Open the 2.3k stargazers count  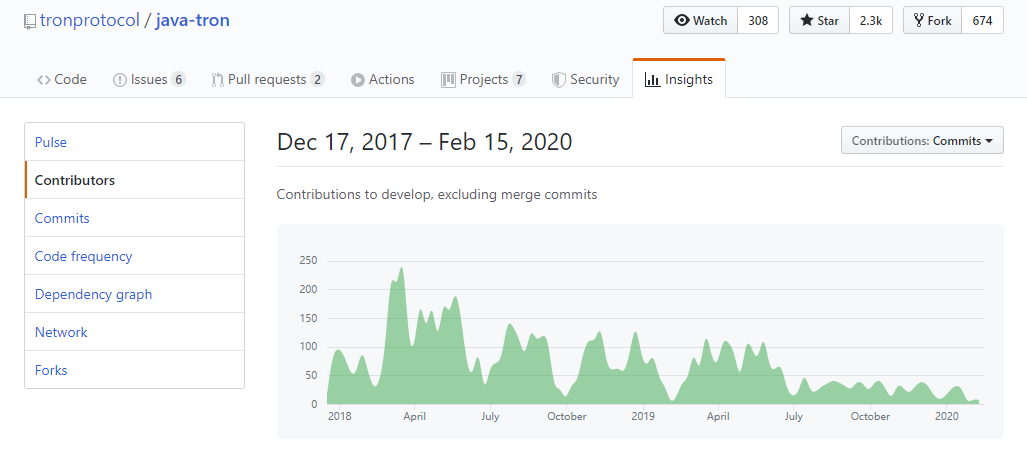click(870, 20)
